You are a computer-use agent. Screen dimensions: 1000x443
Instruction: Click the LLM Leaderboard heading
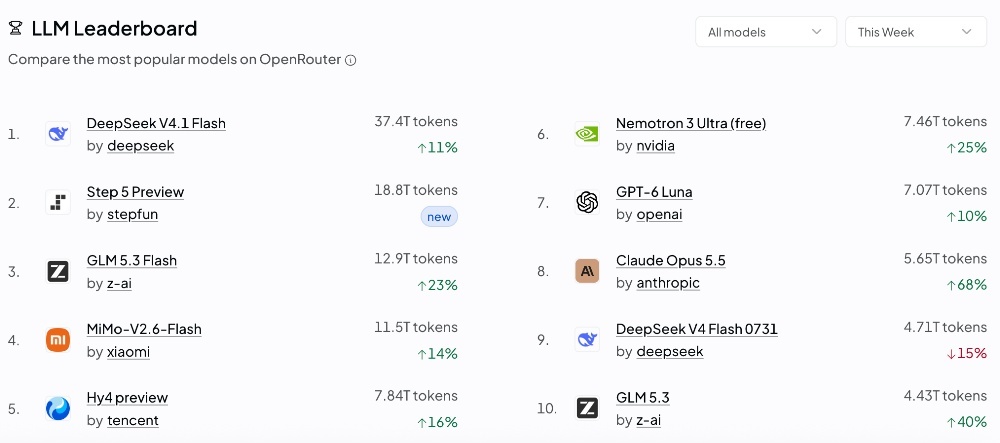click(114, 29)
